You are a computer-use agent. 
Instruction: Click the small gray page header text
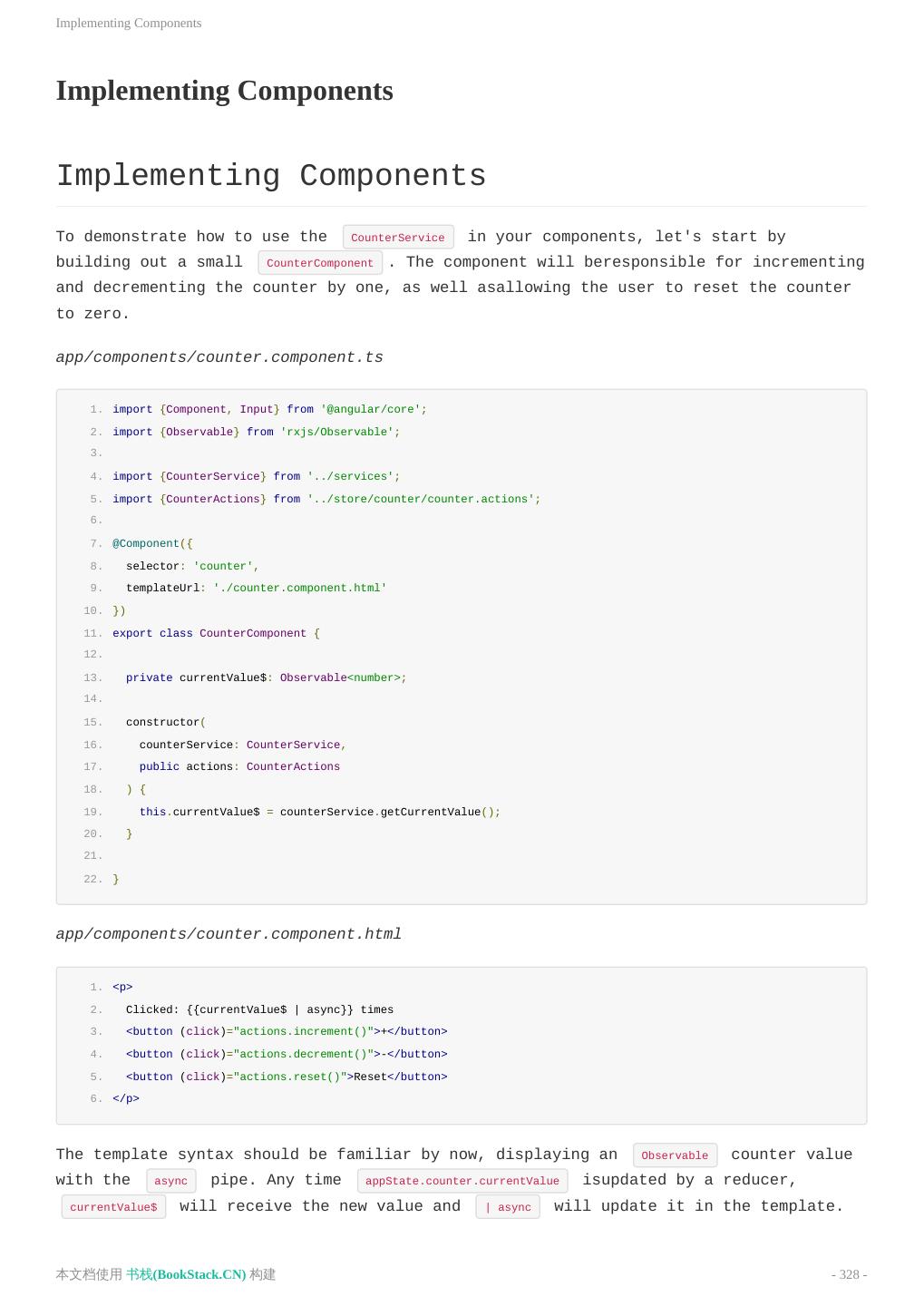tap(129, 23)
